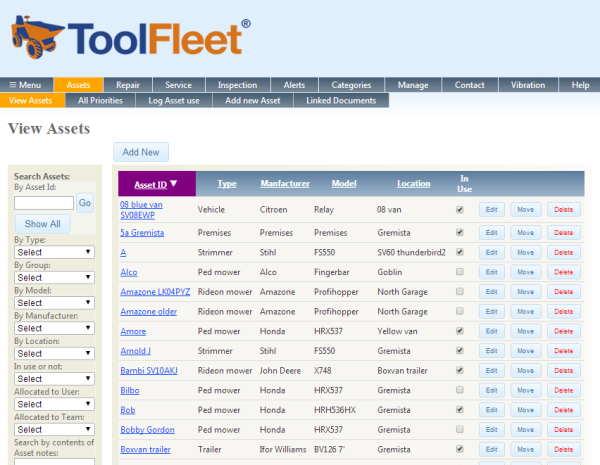Image resolution: width=600 pixels, height=465 pixels.
Task: Open asset 08 blue van SV08EWP
Action: click(x=141, y=210)
